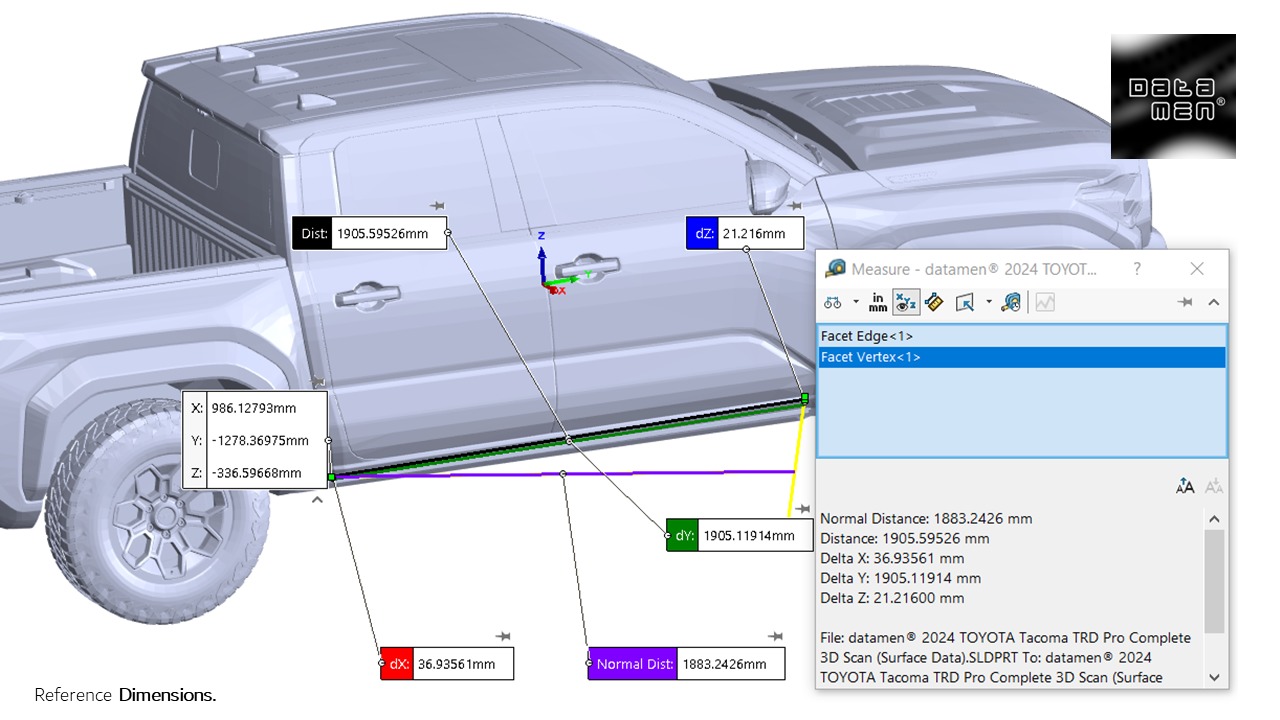This screenshot has height=720, width=1280.
Task: Toggle Show XYZ Measurements button
Action: [x=906, y=302]
